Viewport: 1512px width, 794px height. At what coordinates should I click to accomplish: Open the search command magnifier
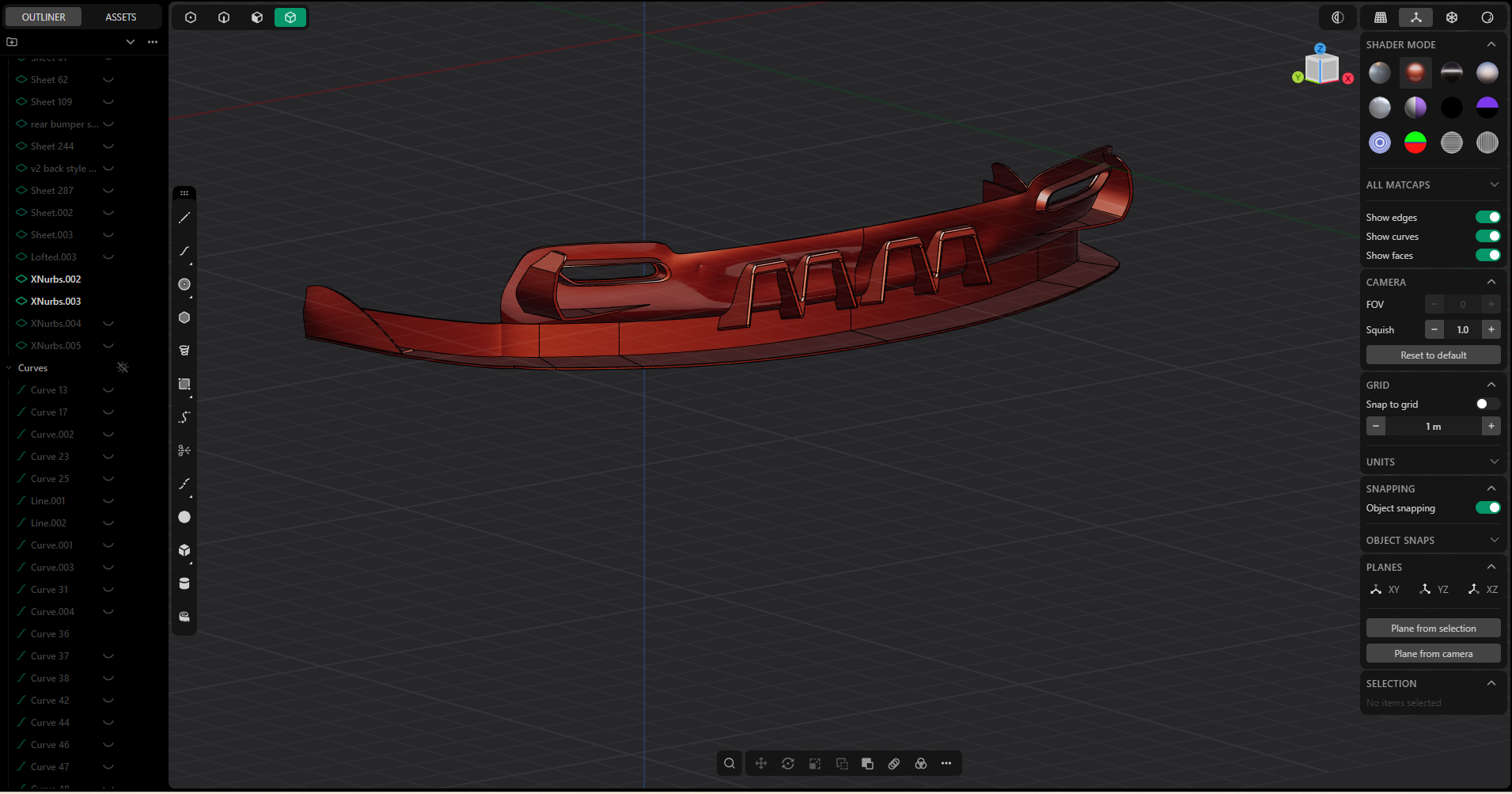[729, 763]
